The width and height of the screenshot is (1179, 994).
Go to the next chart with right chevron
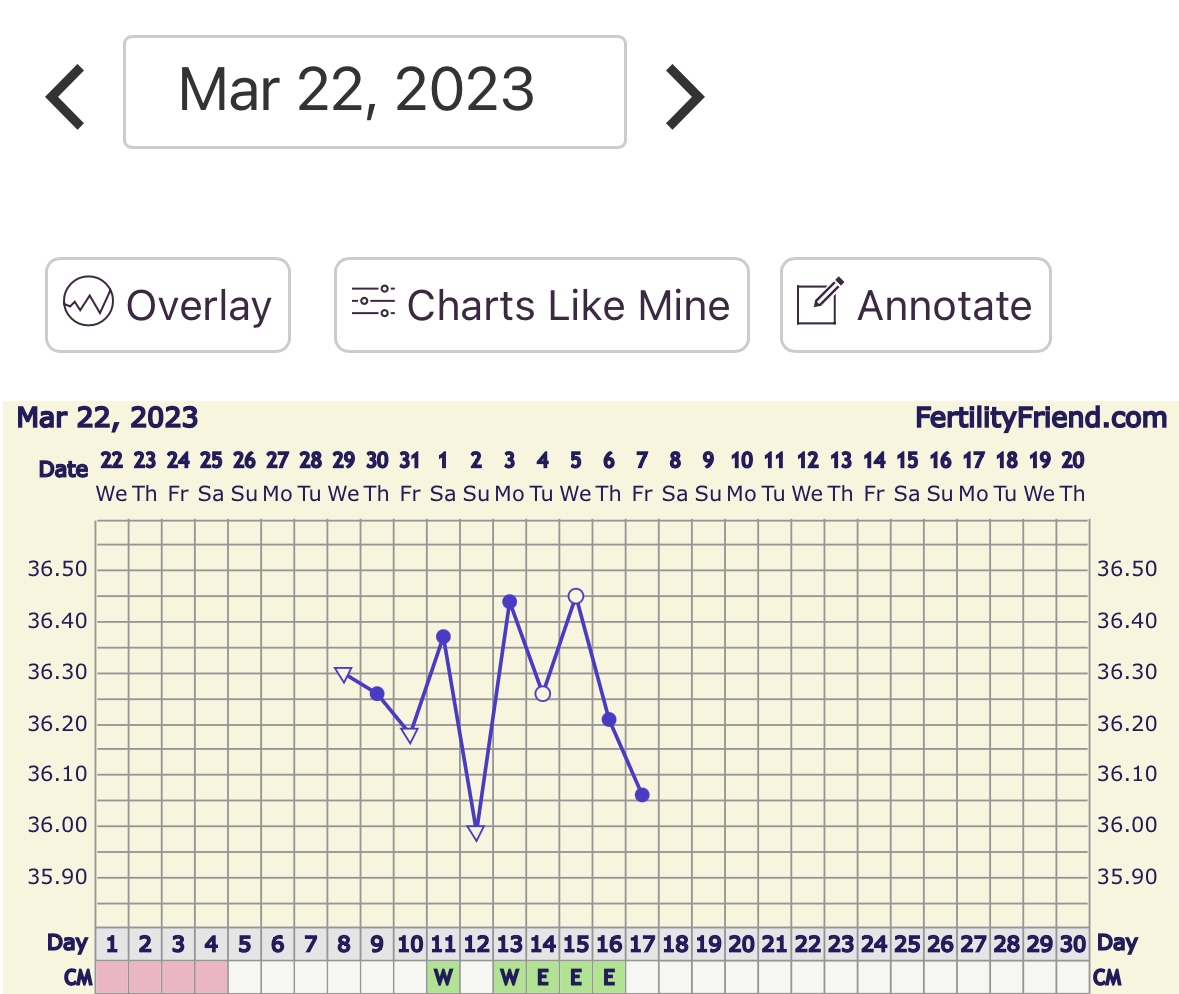[x=685, y=97]
